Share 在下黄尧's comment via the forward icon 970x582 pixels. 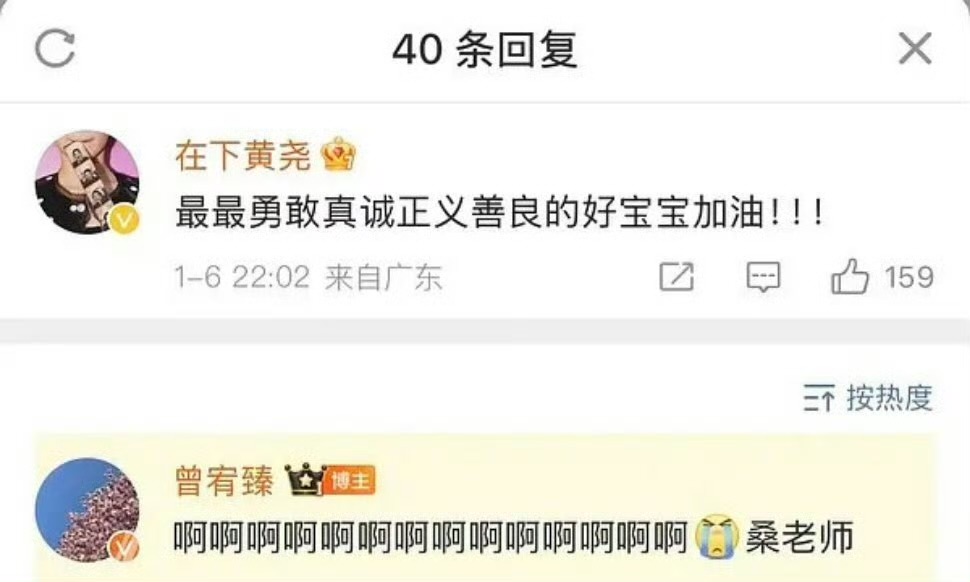click(x=676, y=276)
